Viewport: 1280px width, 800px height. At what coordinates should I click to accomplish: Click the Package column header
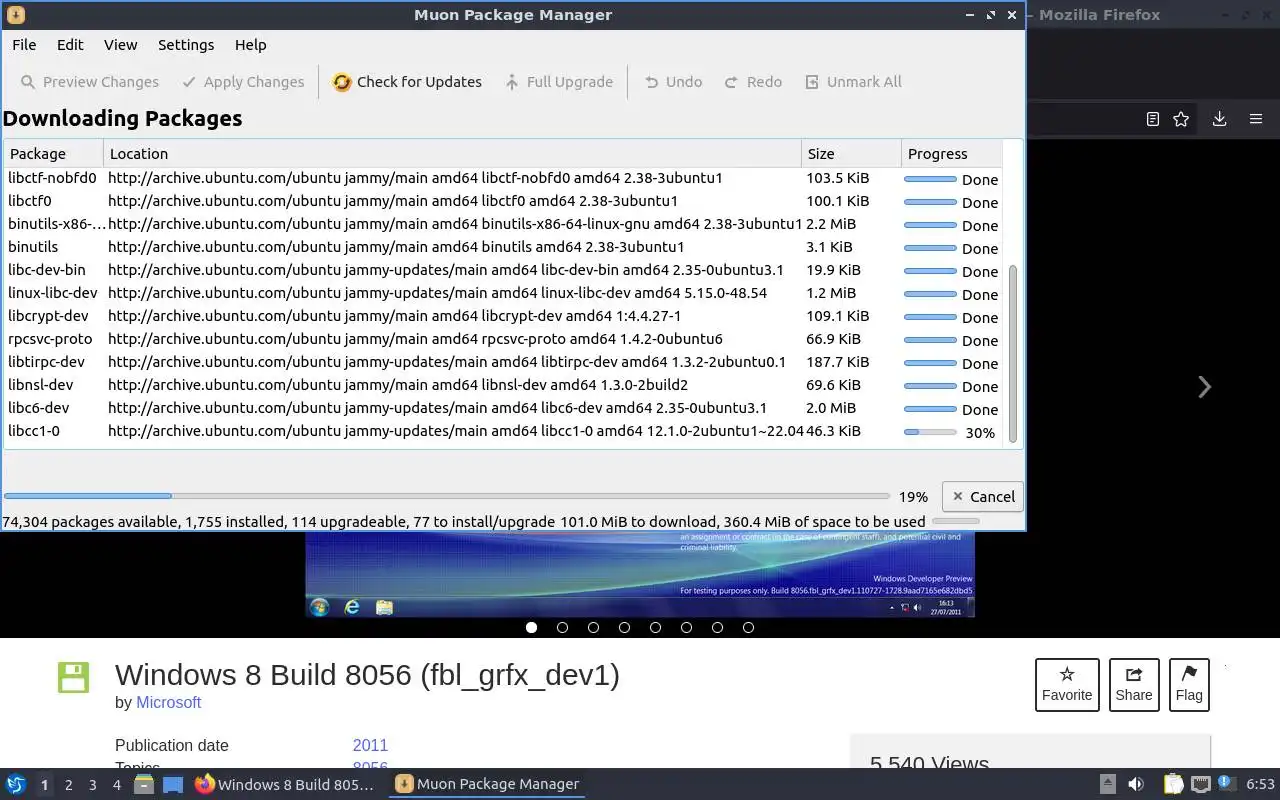tap(53, 154)
